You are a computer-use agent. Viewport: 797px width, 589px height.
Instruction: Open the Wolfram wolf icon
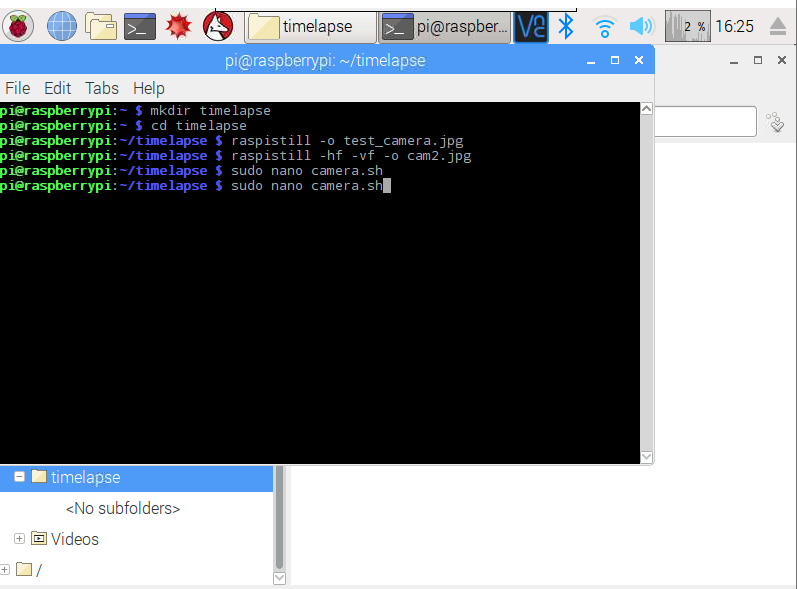(x=217, y=26)
